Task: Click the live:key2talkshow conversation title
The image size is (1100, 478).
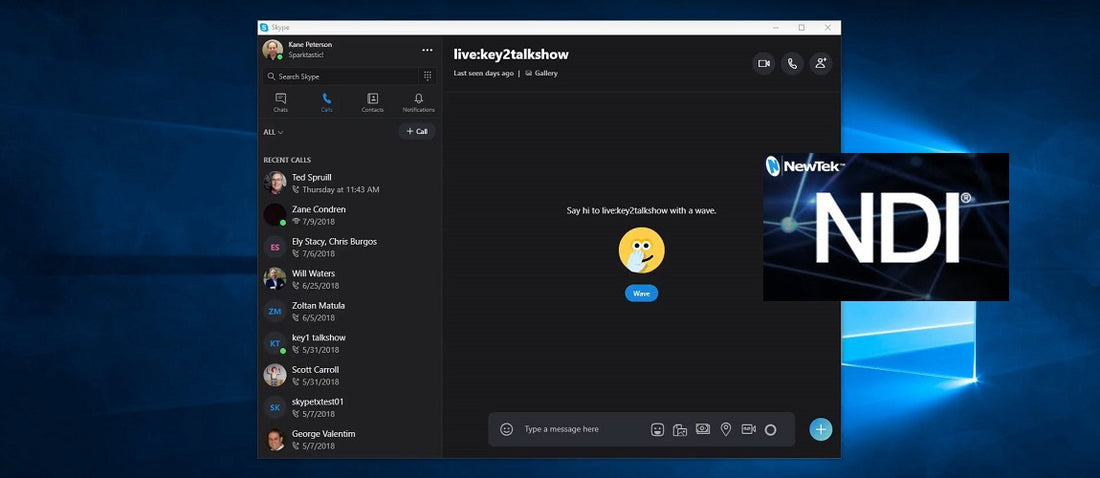Action: [511, 54]
